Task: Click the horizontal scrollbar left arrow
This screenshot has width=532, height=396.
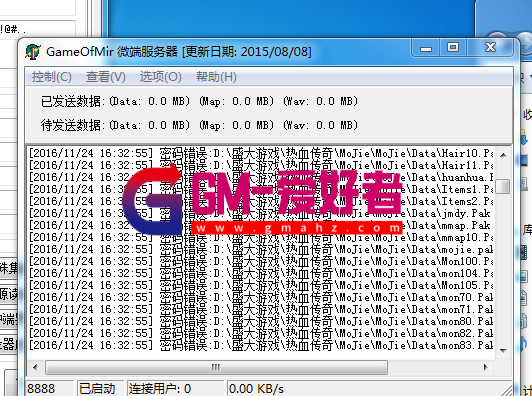Action: coord(35,367)
